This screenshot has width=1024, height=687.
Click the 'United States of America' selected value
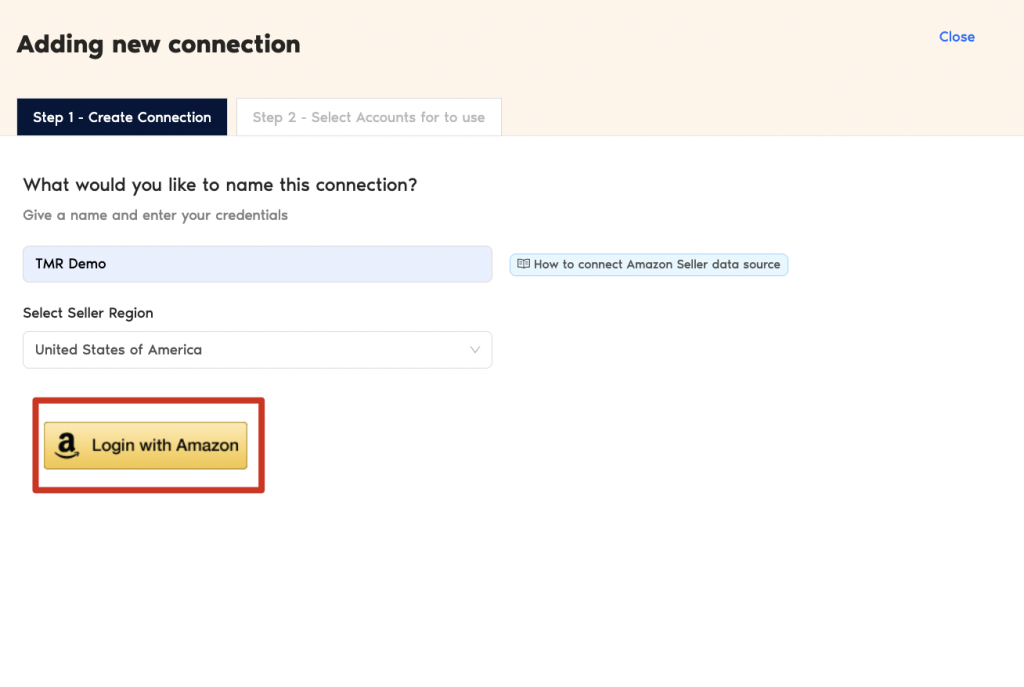coord(118,350)
